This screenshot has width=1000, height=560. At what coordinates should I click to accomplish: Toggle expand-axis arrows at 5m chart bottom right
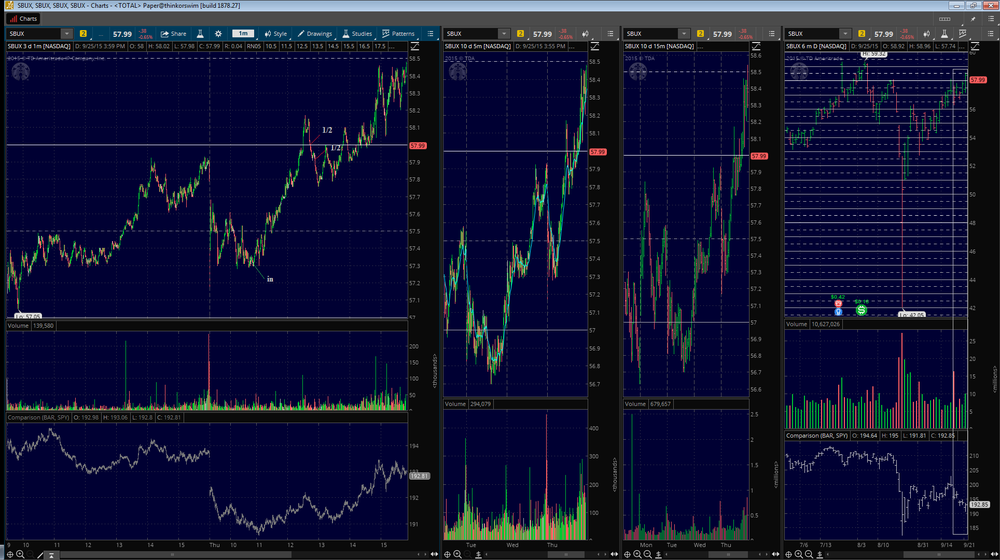tap(614, 554)
